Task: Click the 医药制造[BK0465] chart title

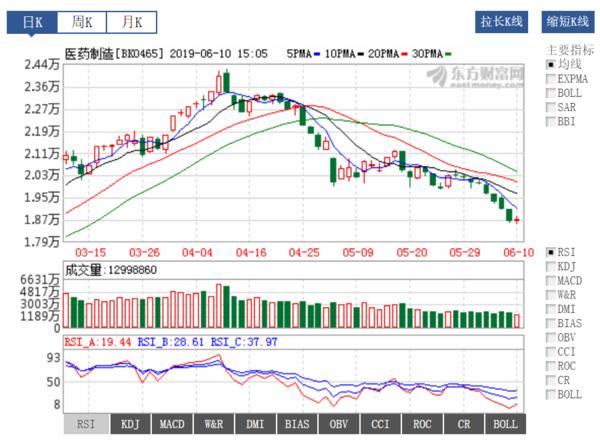Action: [x=114, y=54]
